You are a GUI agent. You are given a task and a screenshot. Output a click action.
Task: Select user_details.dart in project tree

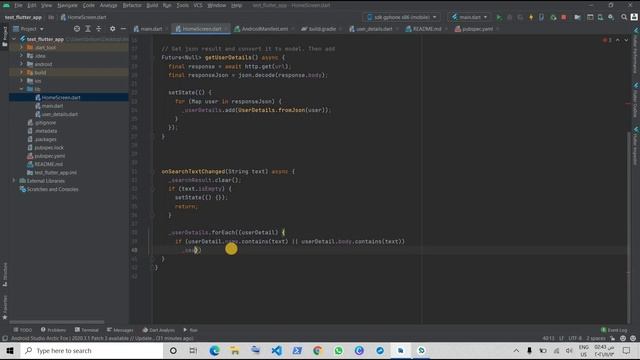[x=60, y=114]
